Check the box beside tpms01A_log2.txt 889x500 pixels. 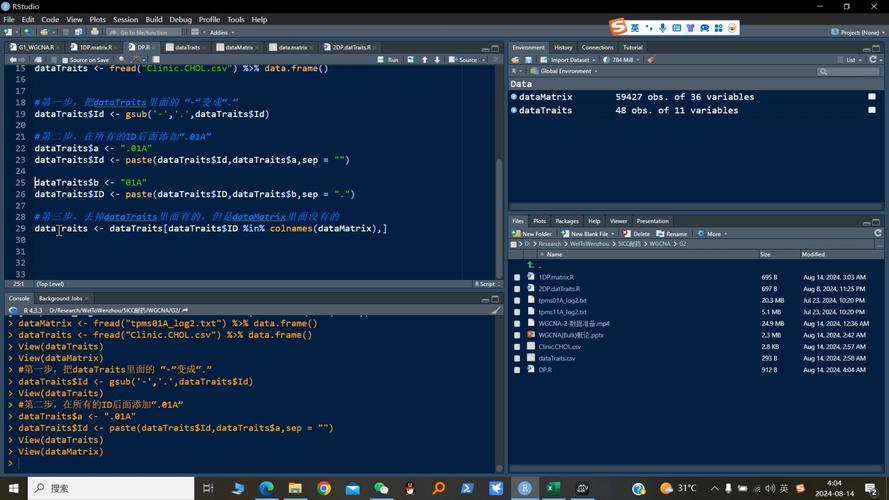[517, 300]
